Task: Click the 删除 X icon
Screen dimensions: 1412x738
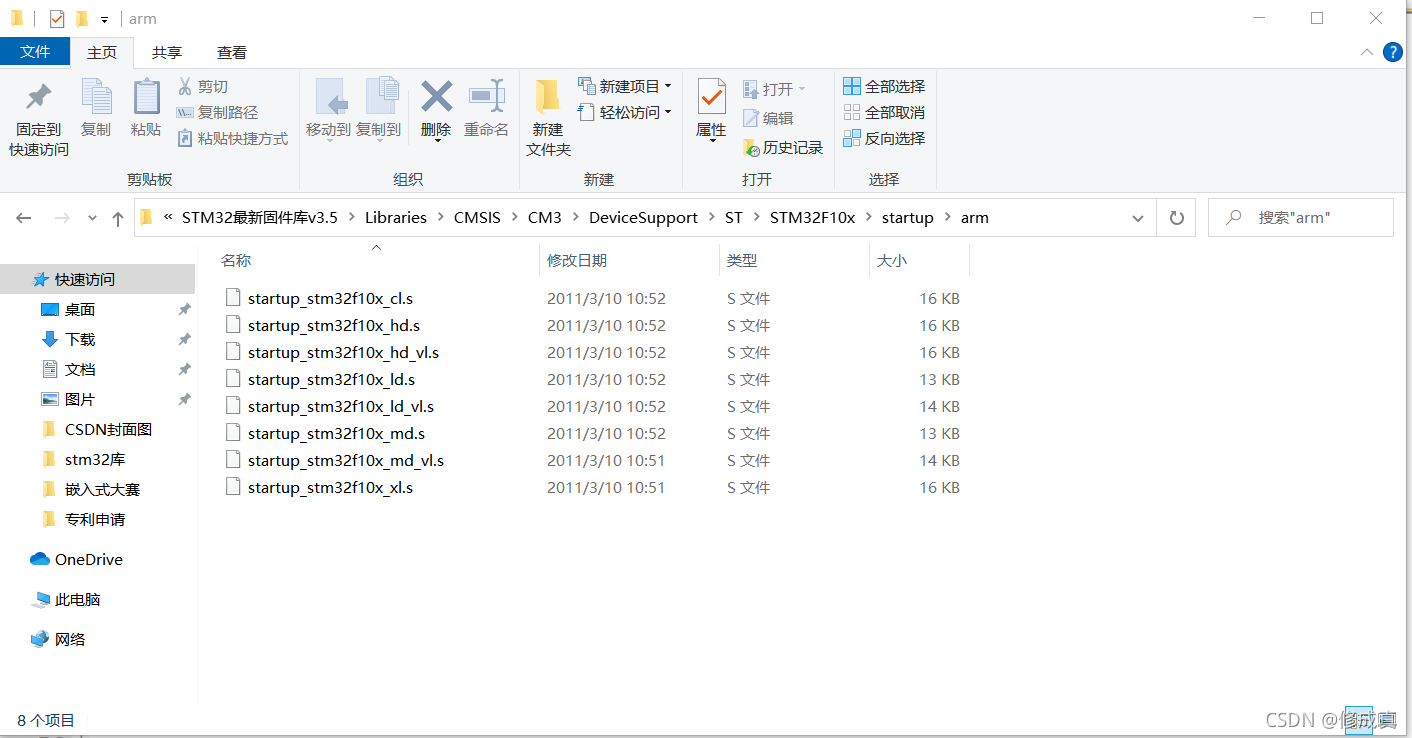Action: (436, 97)
